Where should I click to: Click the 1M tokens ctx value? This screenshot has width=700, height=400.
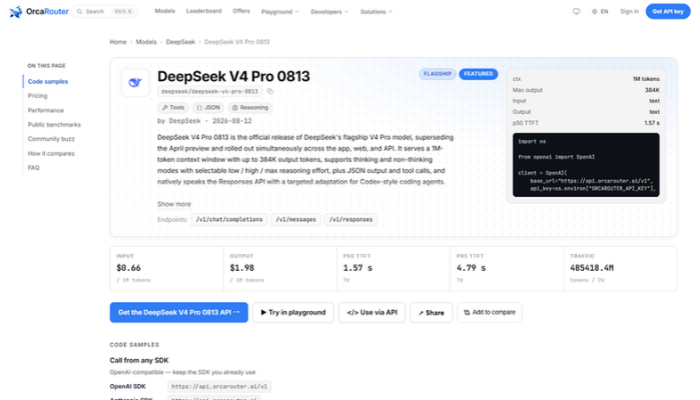(x=646, y=79)
